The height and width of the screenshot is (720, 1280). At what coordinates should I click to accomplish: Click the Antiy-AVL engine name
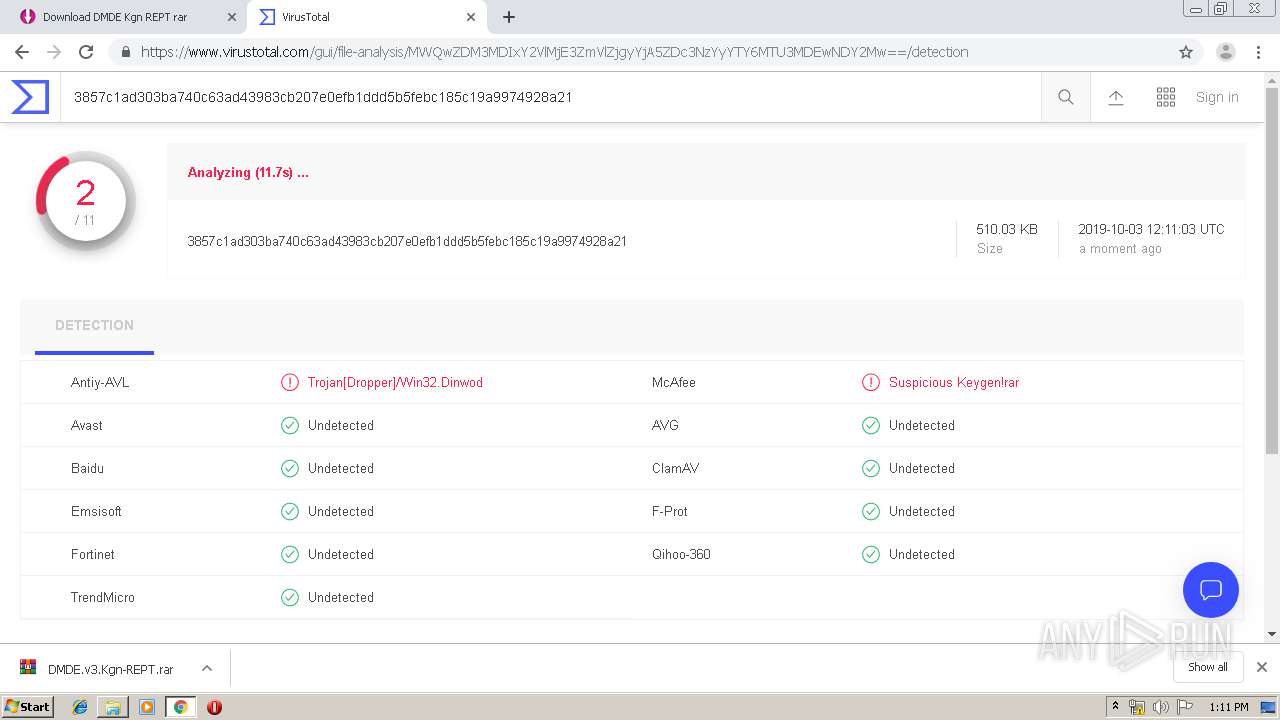coord(100,383)
